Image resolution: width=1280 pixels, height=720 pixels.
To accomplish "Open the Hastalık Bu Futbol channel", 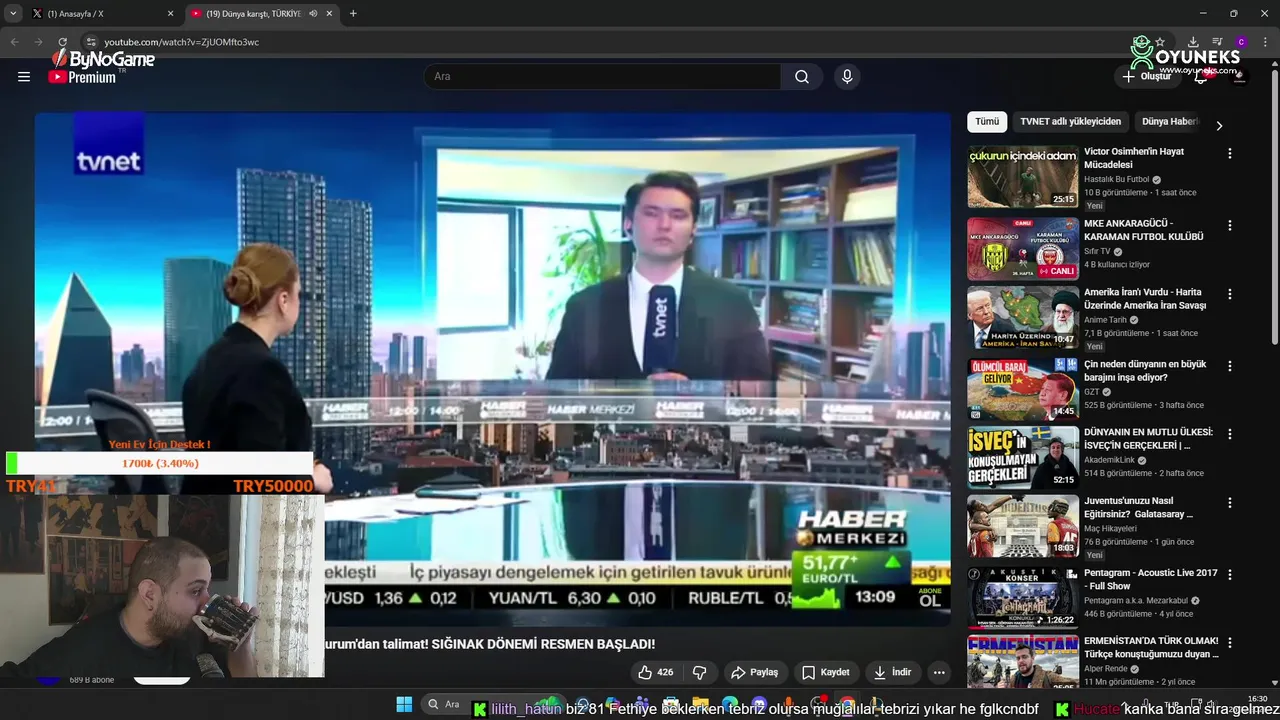I will [x=1117, y=179].
